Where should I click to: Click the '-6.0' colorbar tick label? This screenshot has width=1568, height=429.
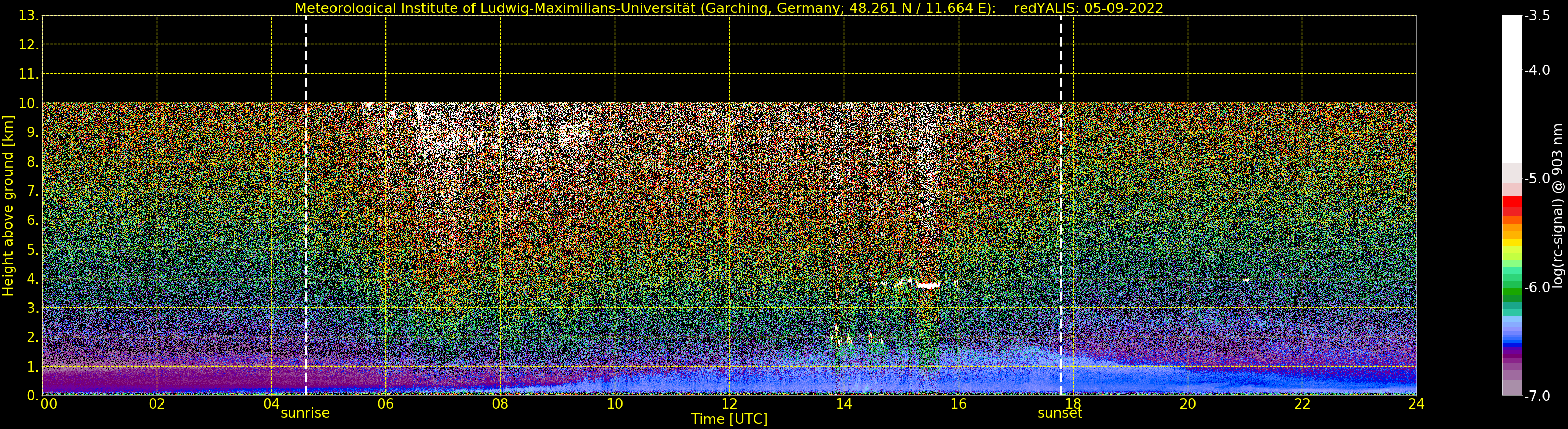click(x=1538, y=287)
